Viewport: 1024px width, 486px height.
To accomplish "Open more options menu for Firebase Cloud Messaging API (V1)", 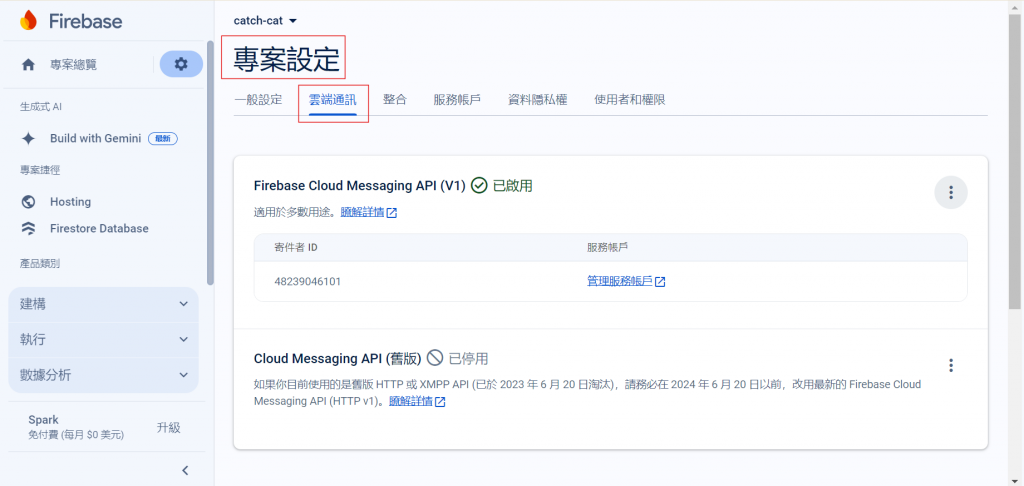I will [951, 192].
